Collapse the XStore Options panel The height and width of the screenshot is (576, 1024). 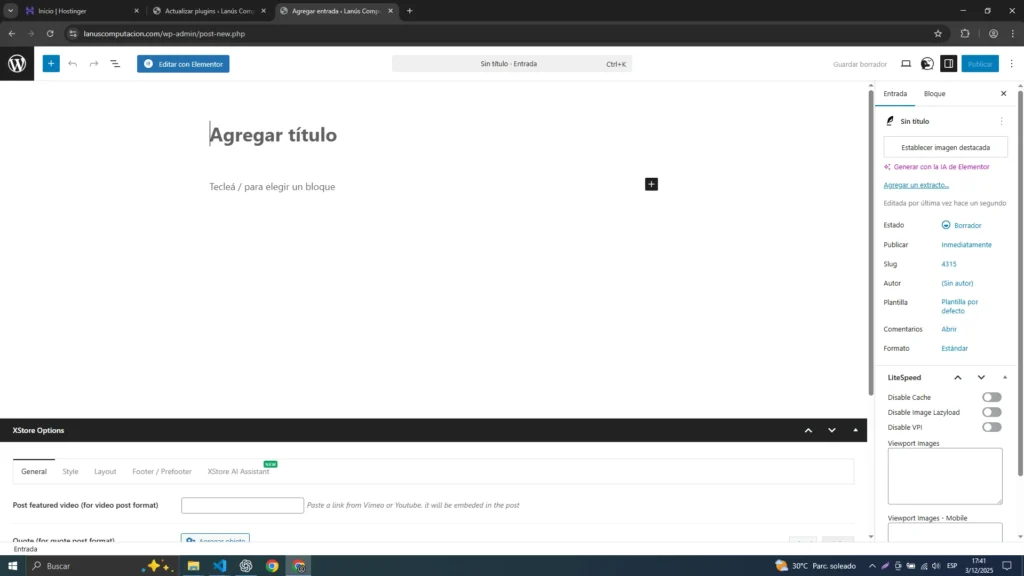tap(855, 430)
